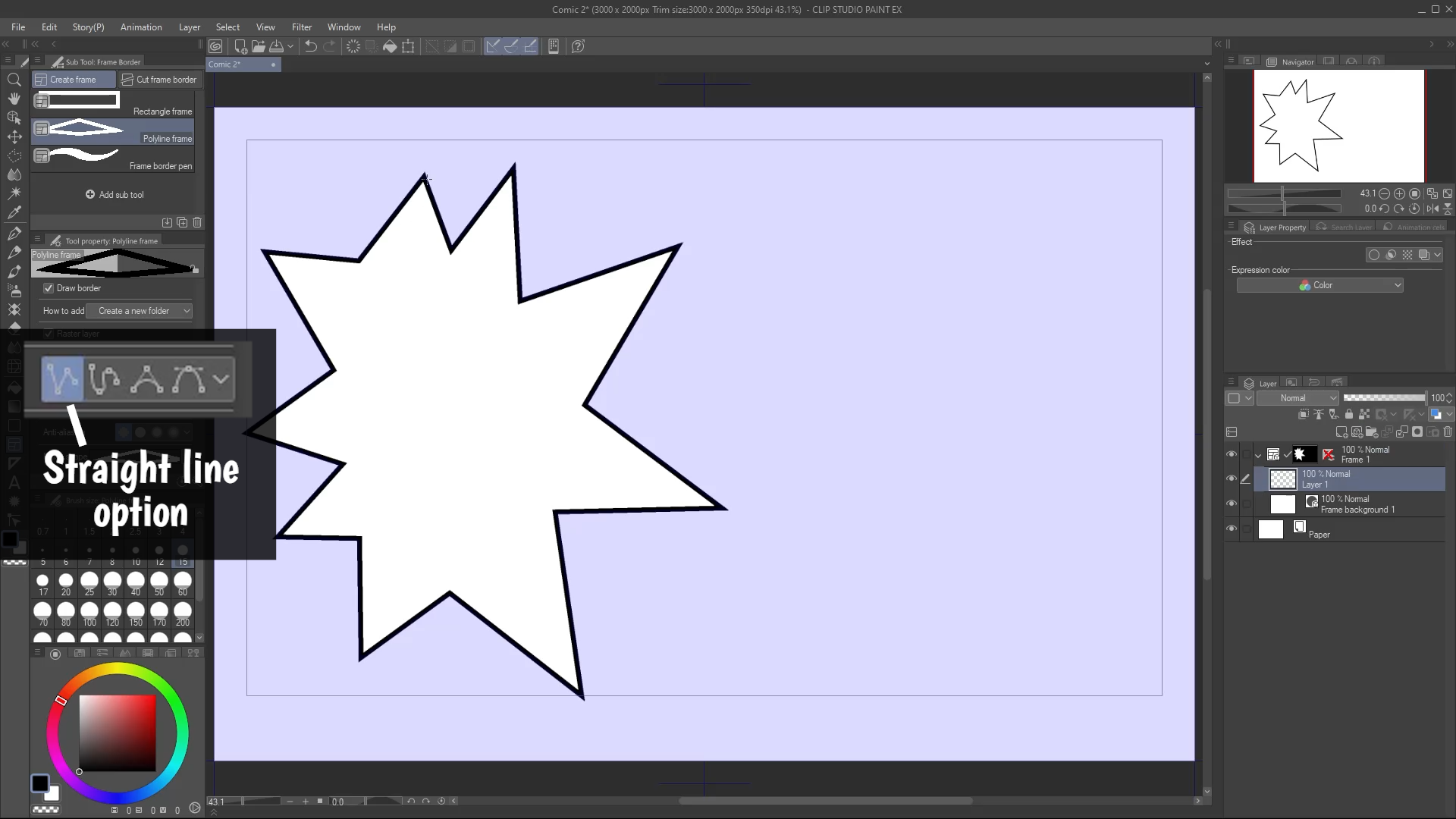Click the Save icon in toolbar
Image resolution: width=1456 pixels, height=819 pixels.
pyautogui.click(x=276, y=46)
